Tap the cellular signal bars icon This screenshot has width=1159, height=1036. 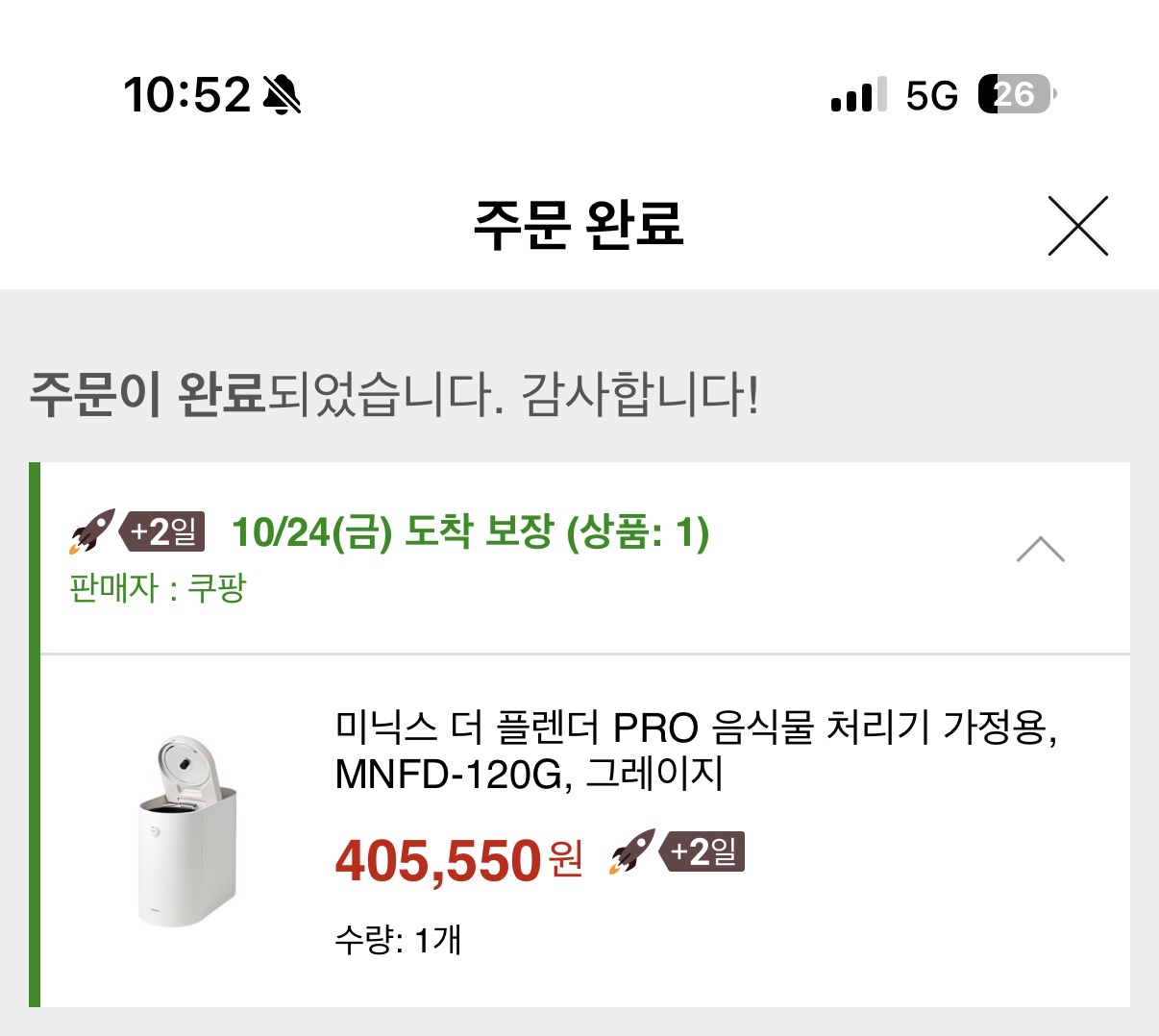tap(858, 95)
